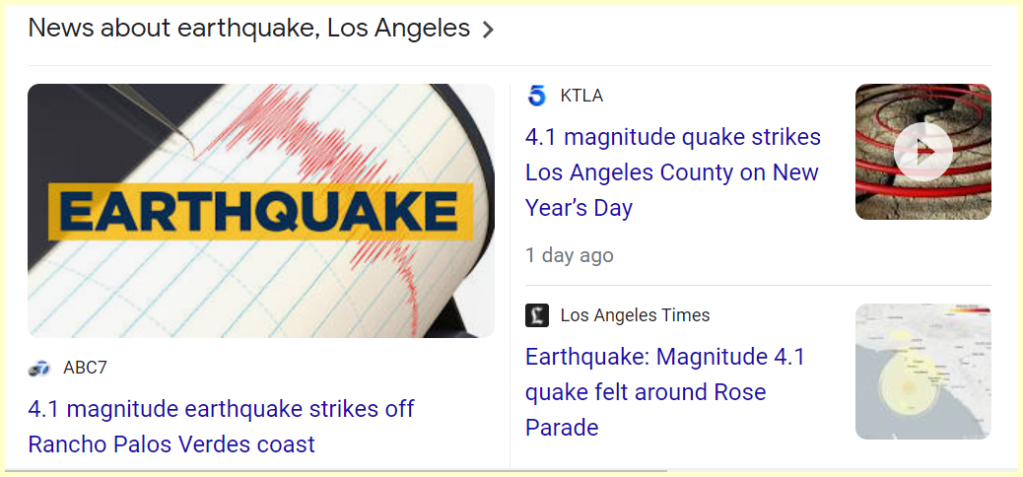The image size is (1023, 477).
Task: Play the KTLA earthquake video
Action: (922, 152)
